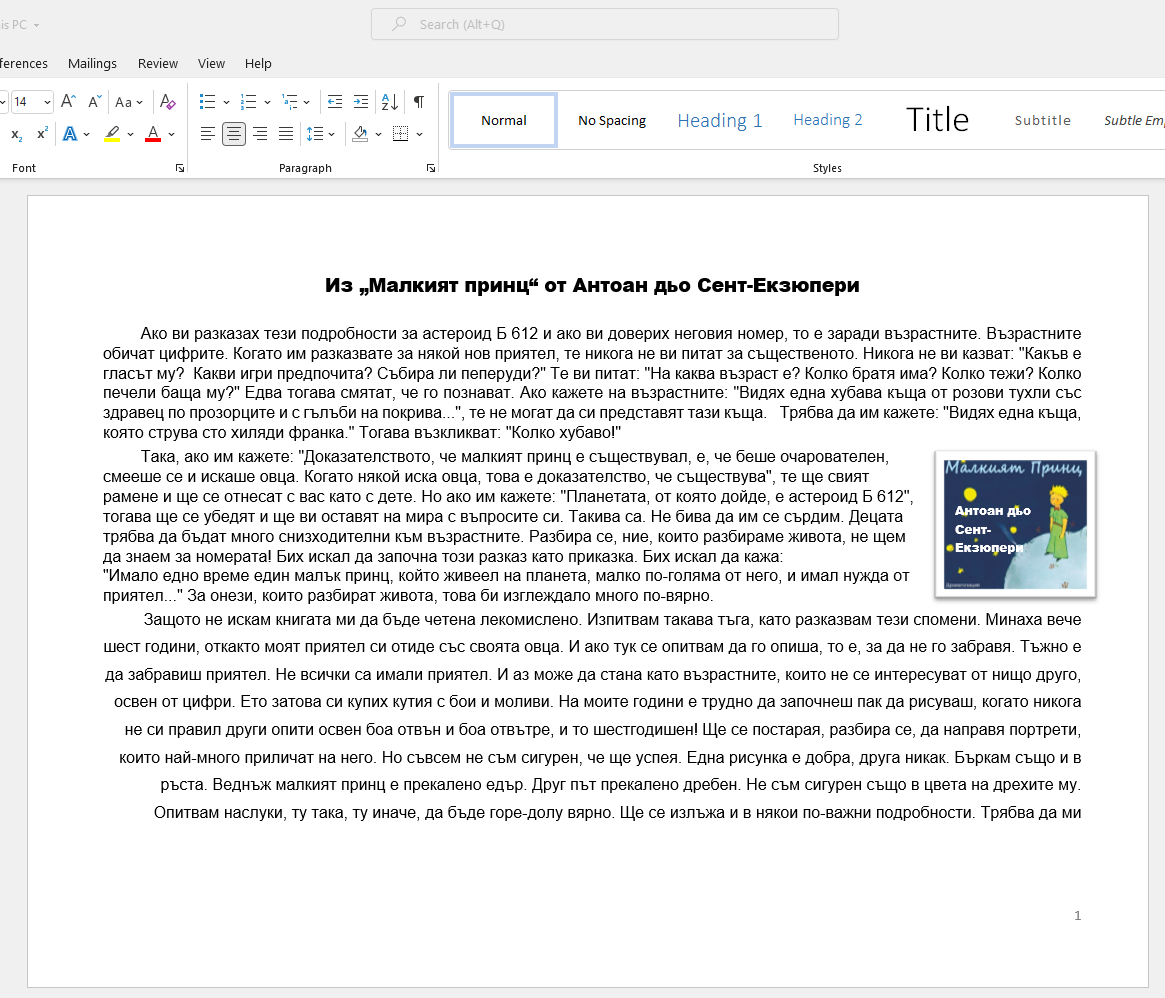Open the Help tab
1165x998 pixels.
click(x=258, y=64)
